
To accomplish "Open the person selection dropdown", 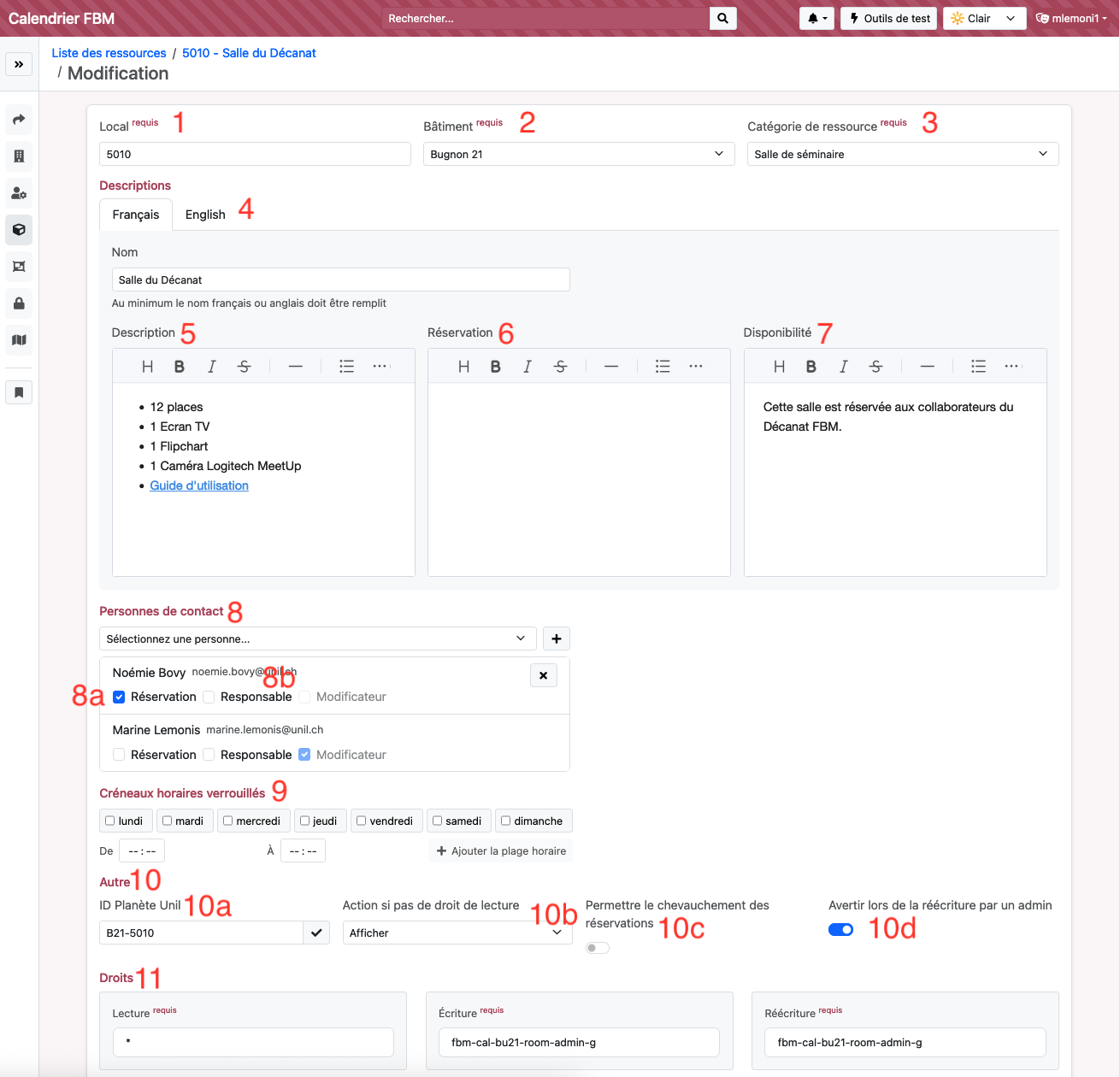I will coord(317,639).
